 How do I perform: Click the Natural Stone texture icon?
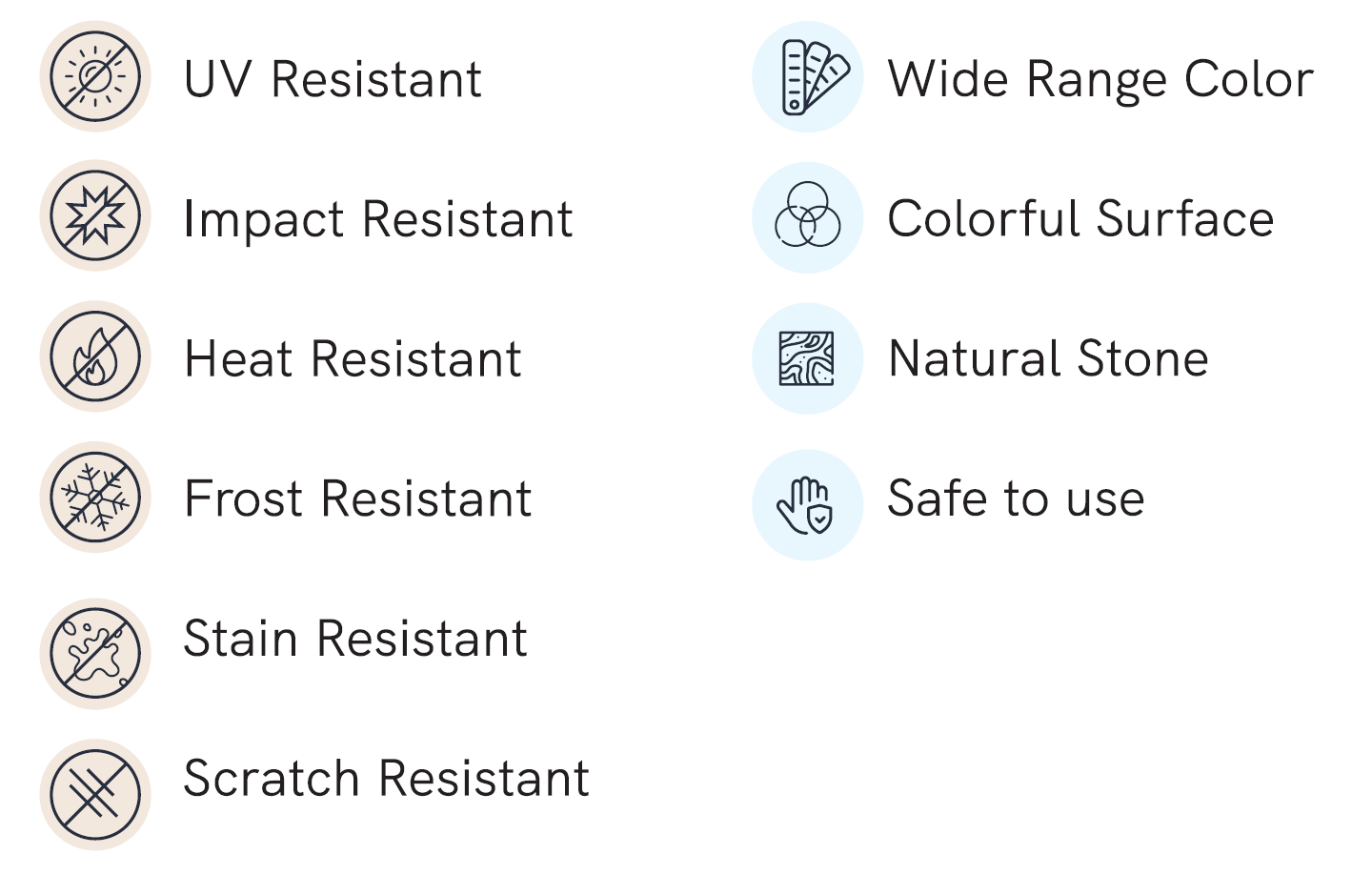[808, 358]
